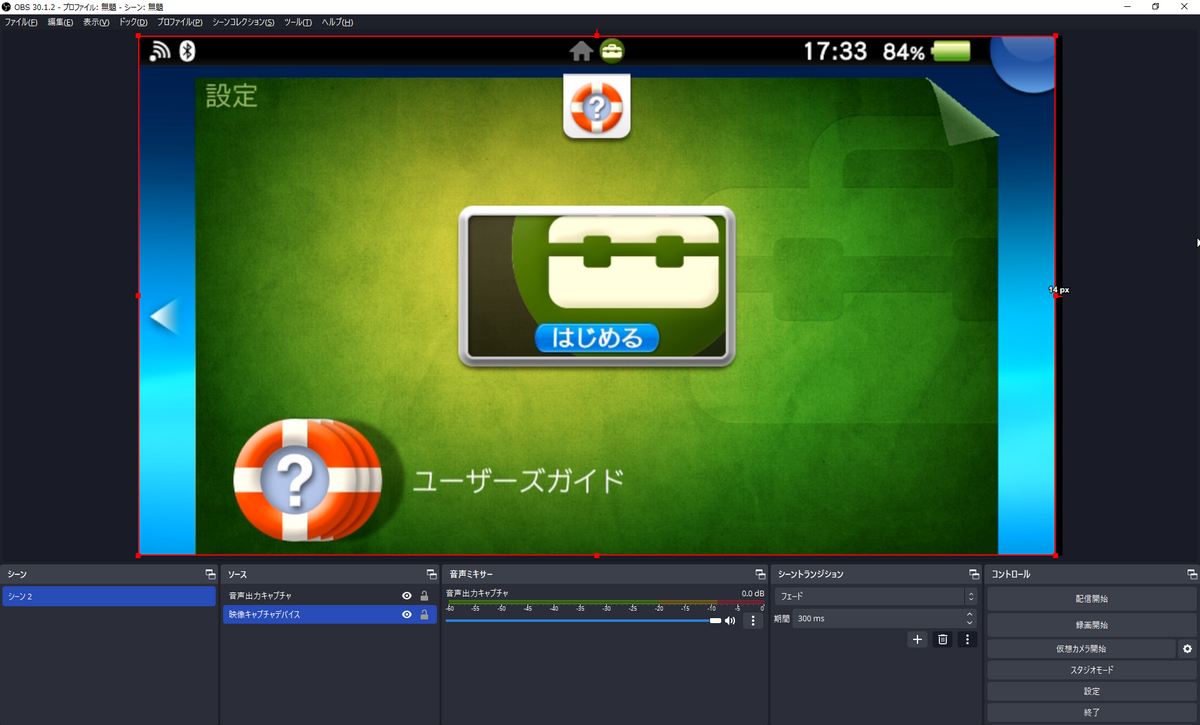Screen dimensions: 1200x725
Task: Click the OBS logo in title bar
Action: pyautogui.click(x=7, y=7)
